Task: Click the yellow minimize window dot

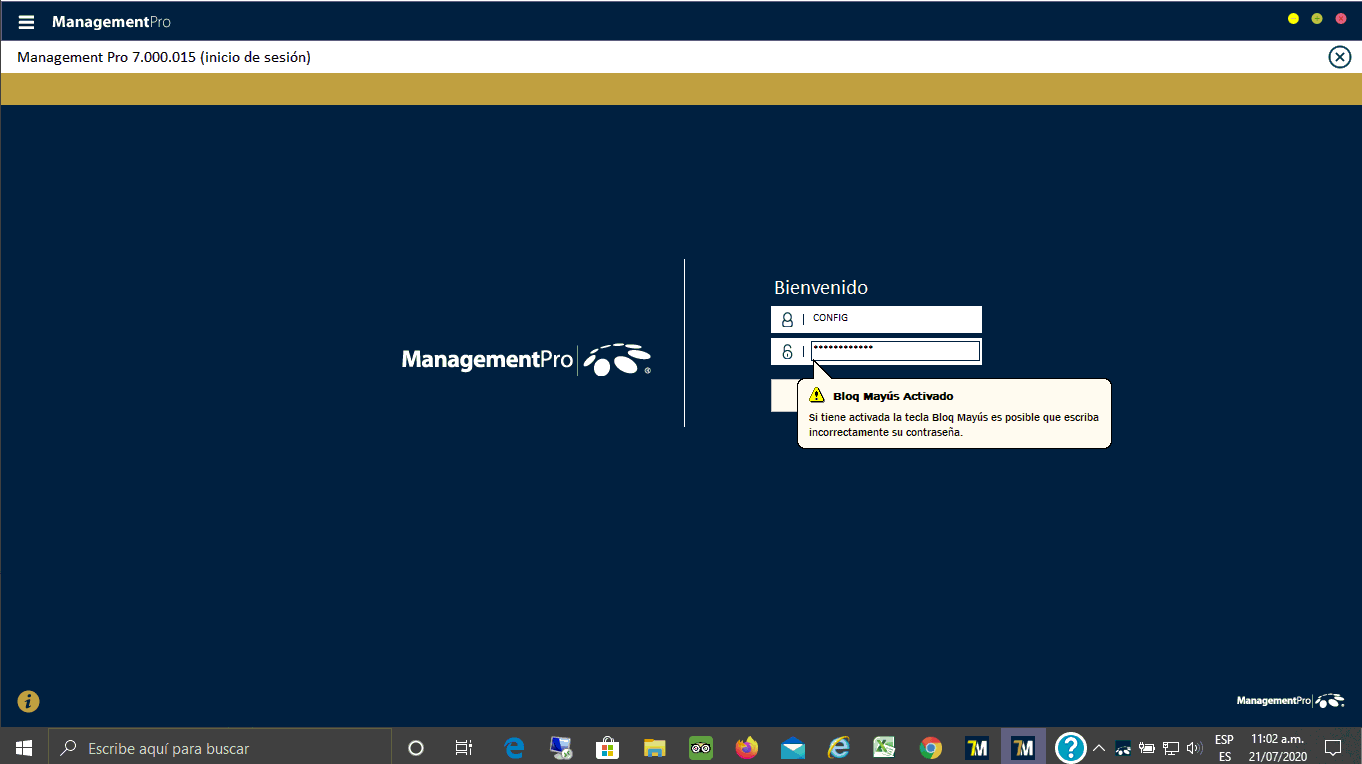Action: pyautogui.click(x=1293, y=19)
